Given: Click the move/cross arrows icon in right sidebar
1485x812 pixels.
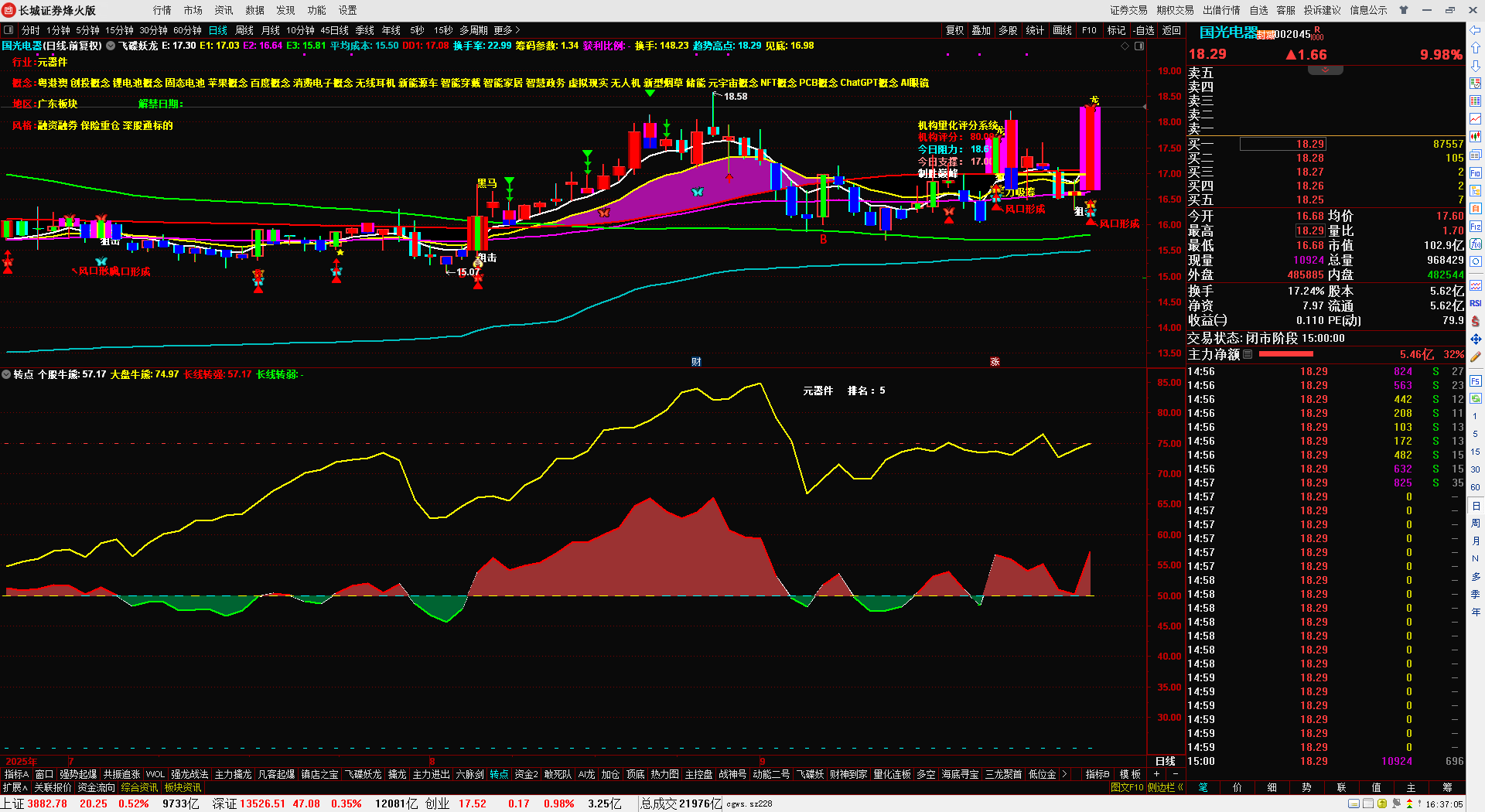Looking at the screenshot, I should [x=1476, y=339].
